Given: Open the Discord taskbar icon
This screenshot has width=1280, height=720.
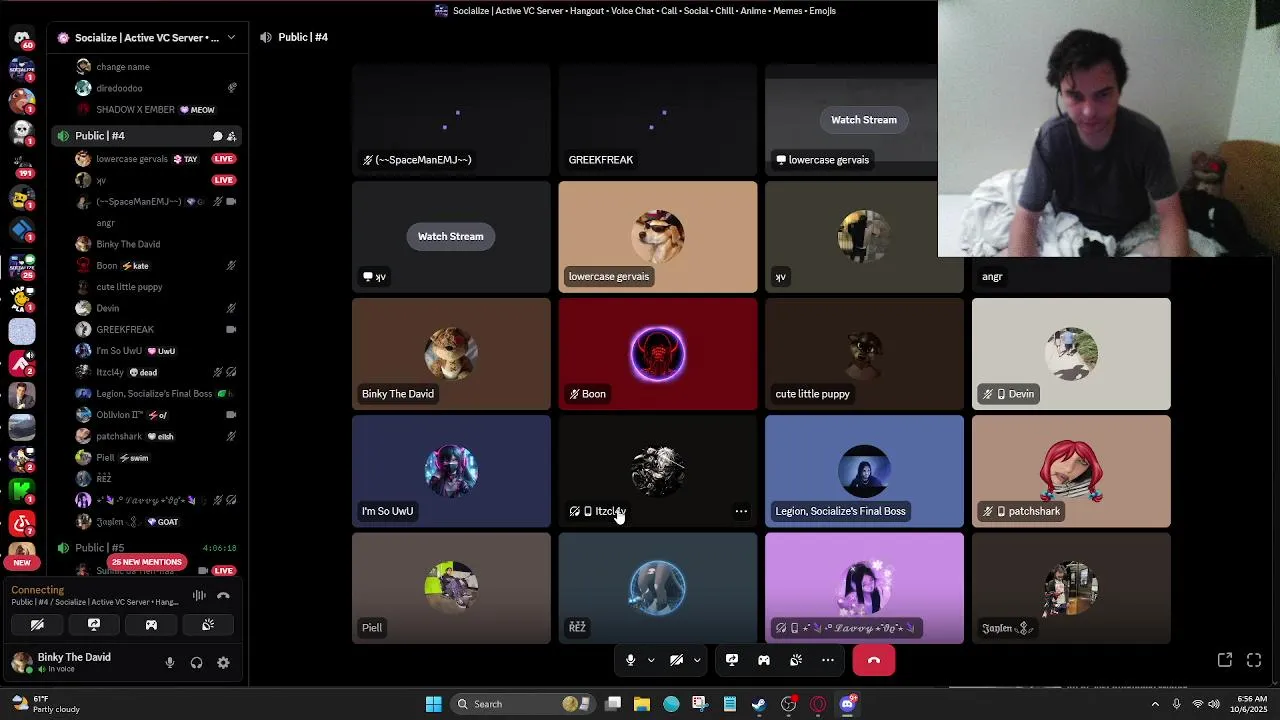Looking at the screenshot, I should click(848, 704).
